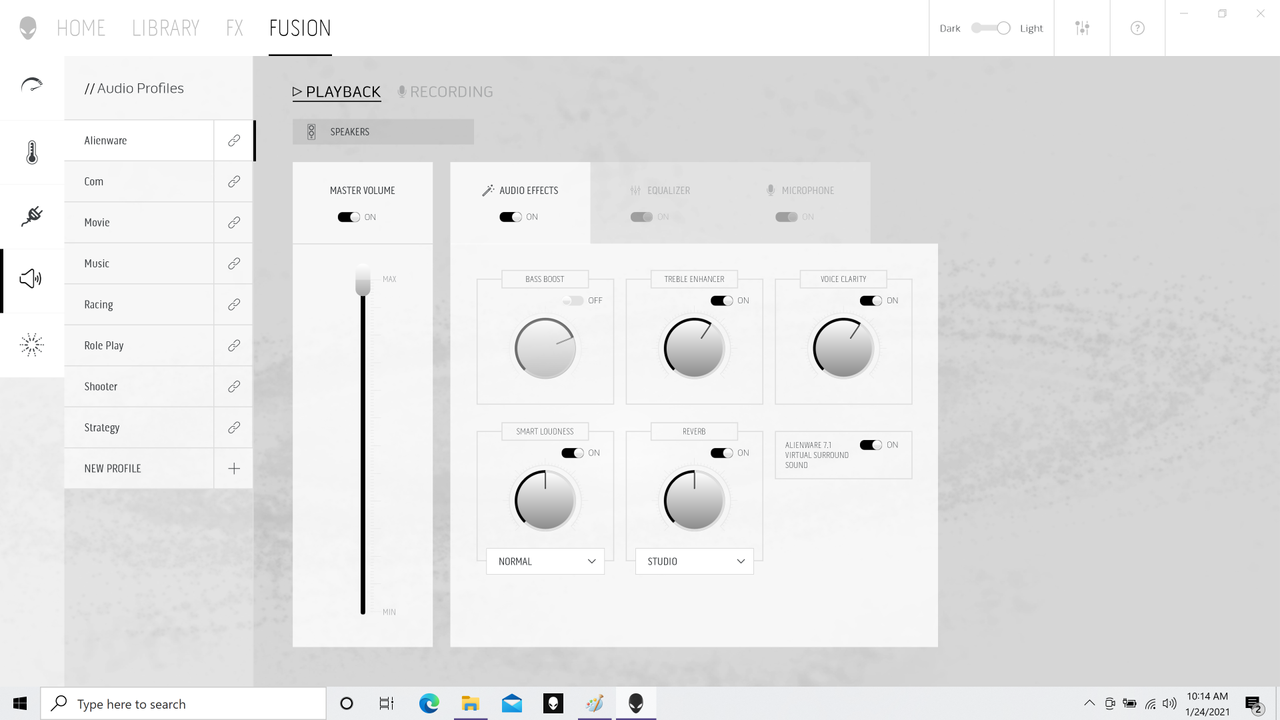Click the Windows taskbar search box
This screenshot has width=1280, height=720.
coord(183,704)
